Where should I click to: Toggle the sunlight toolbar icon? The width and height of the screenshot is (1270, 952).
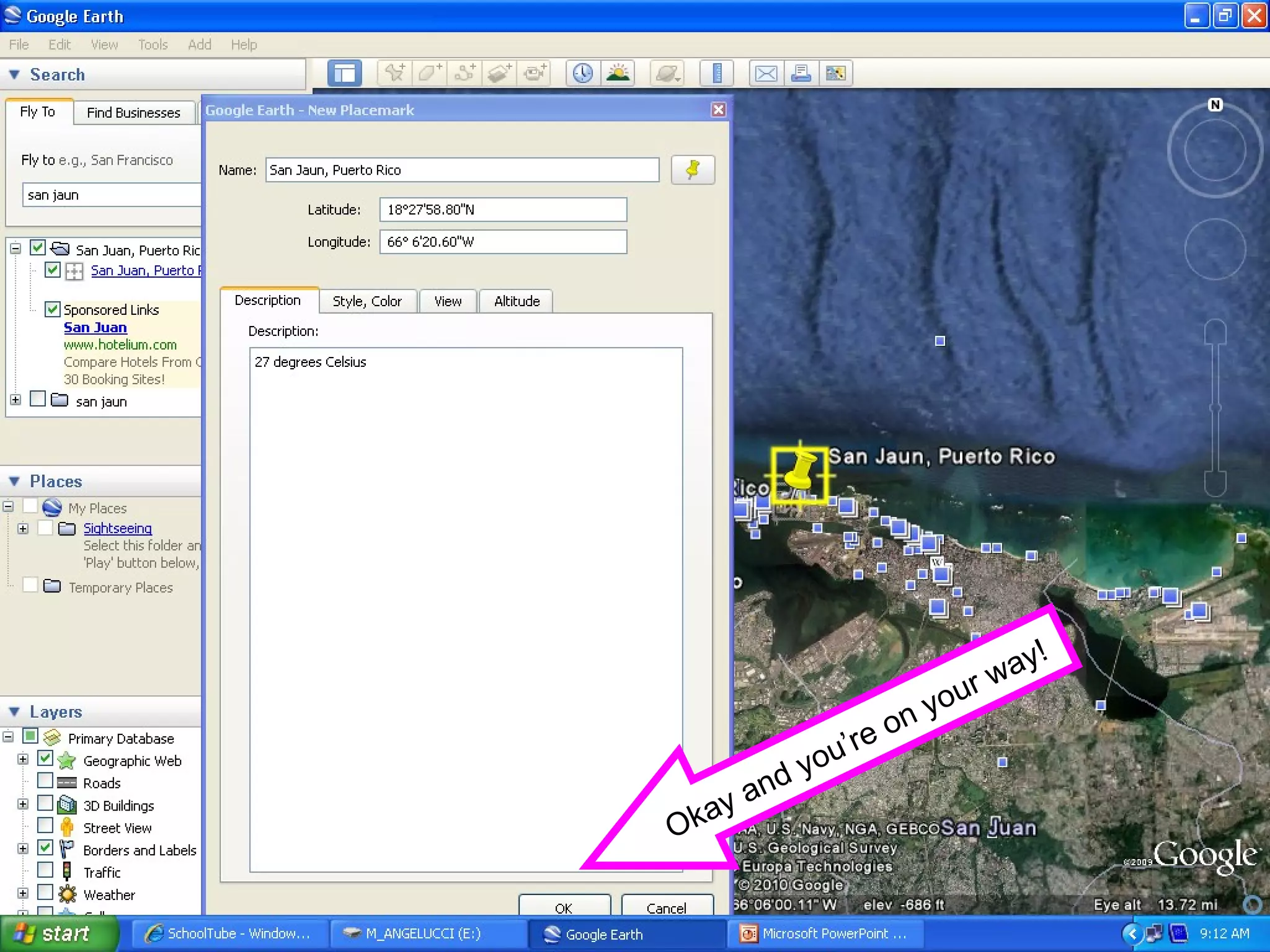618,73
